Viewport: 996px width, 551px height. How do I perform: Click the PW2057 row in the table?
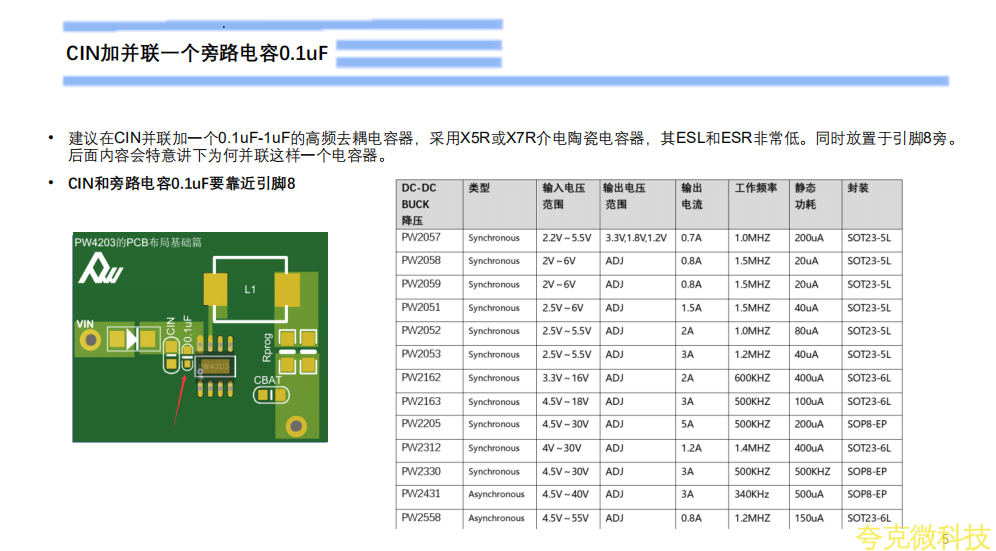tap(420, 238)
